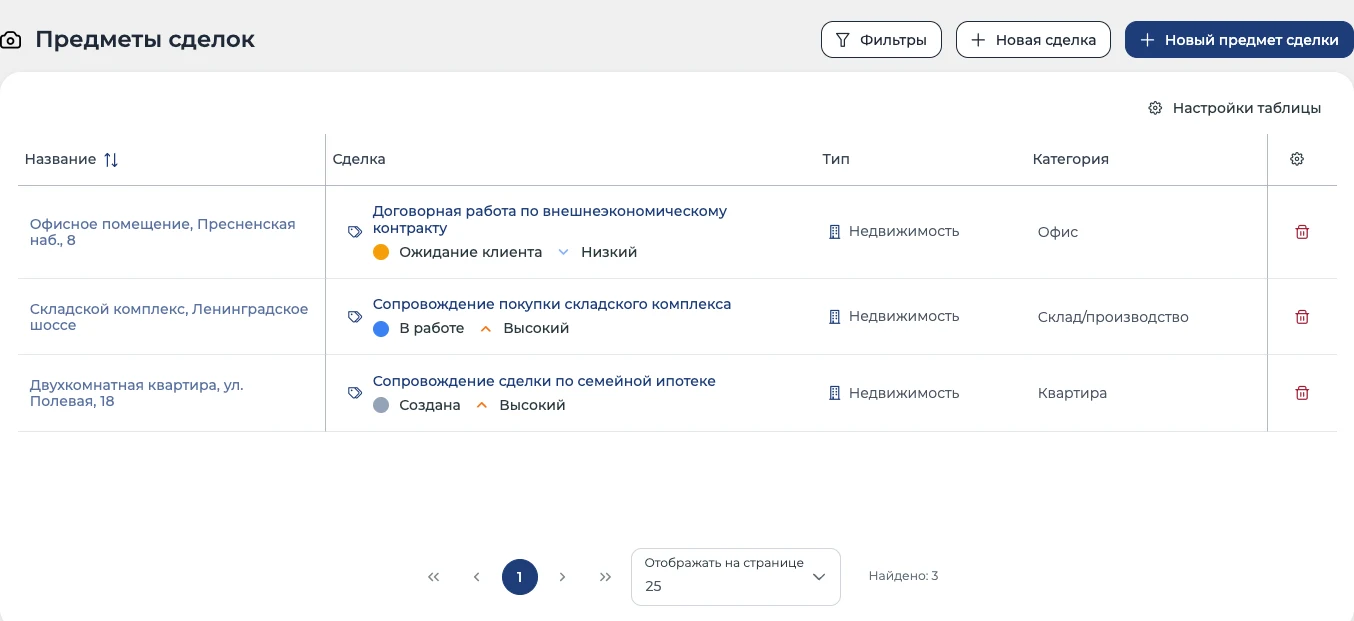Click the Низкий priority label
The width and height of the screenshot is (1354, 621).
point(609,253)
